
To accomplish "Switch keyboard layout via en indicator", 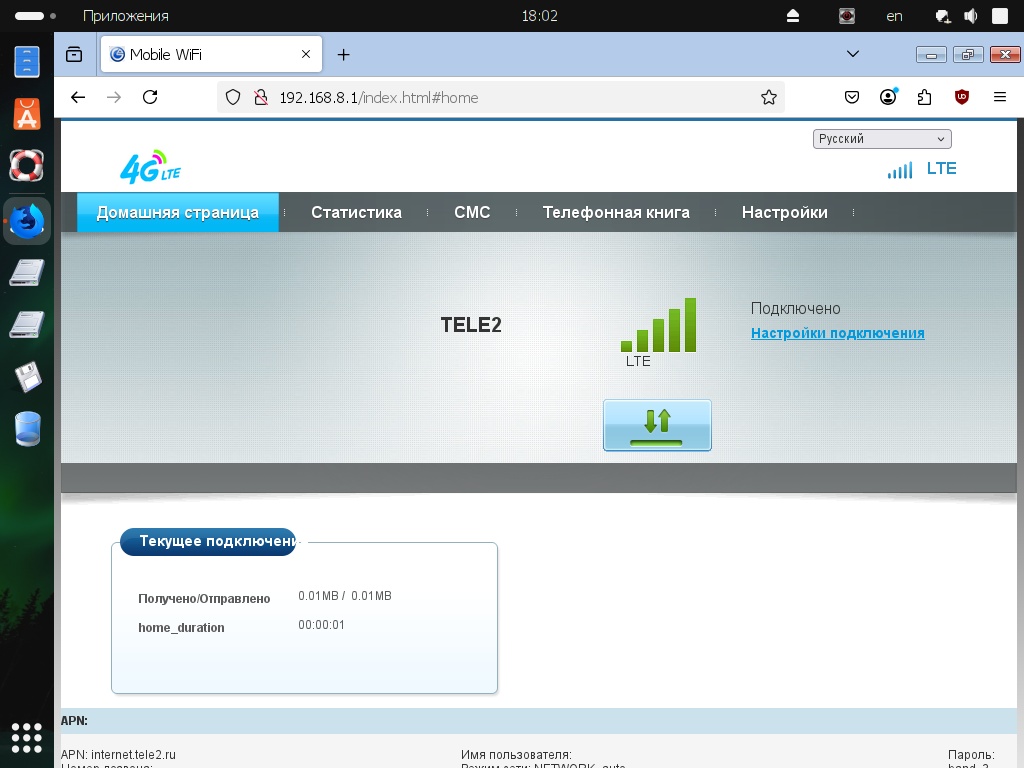I will click(894, 16).
